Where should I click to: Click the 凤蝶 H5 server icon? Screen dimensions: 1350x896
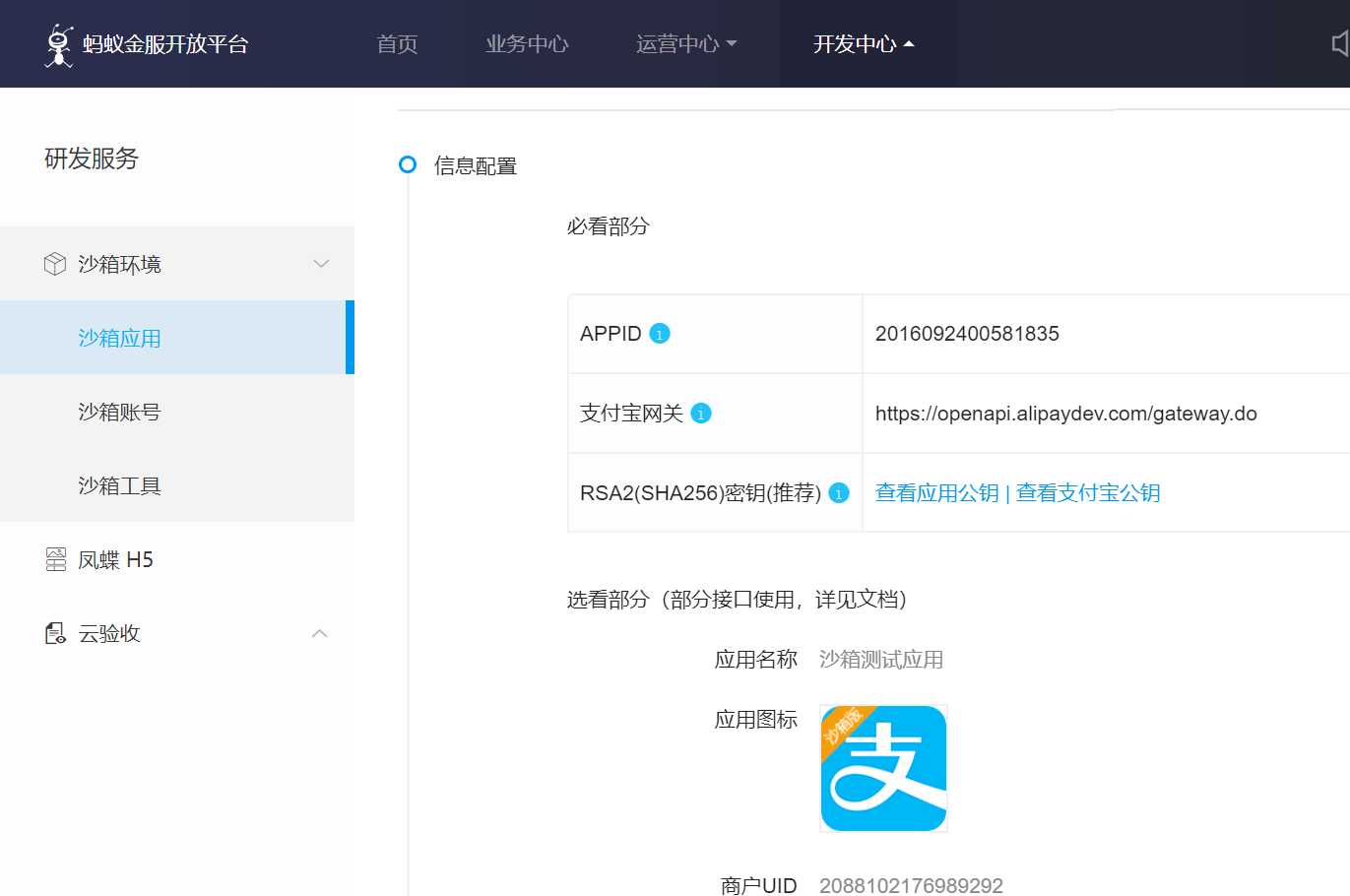click(x=56, y=559)
